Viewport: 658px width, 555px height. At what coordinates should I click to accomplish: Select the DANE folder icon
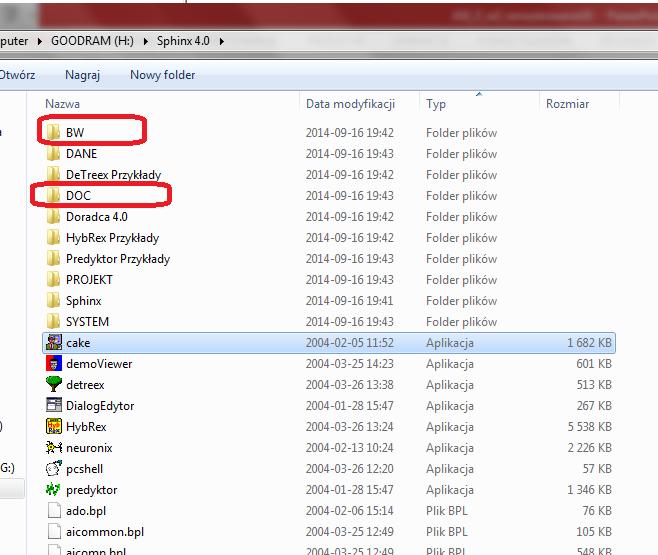pyautogui.click(x=53, y=154)
